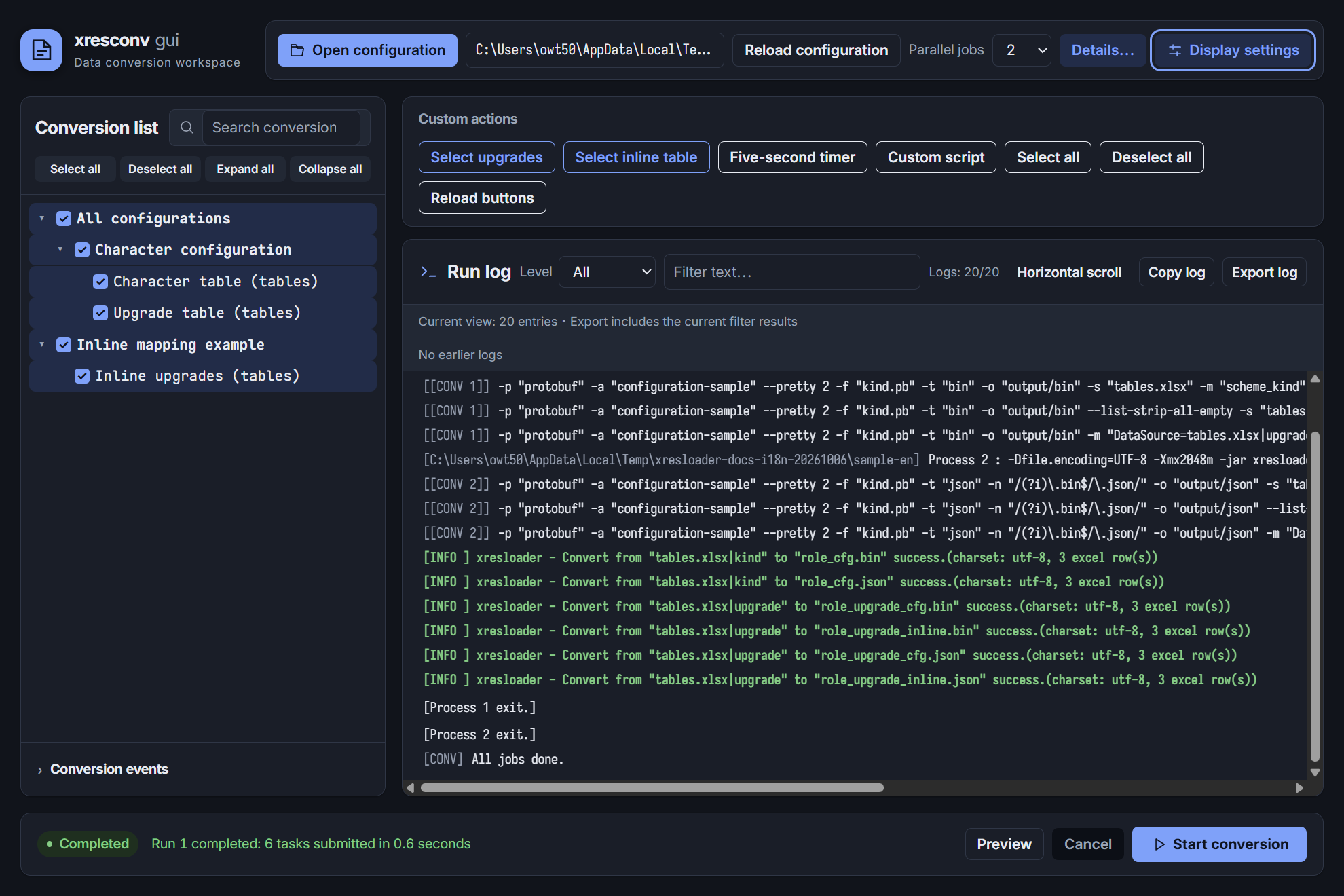This screenshot has width=1344, height=896.
Task: Click the right arrow of the log horizontal scrollbar
Action: pyautogui.click(x=1299, y=788)
